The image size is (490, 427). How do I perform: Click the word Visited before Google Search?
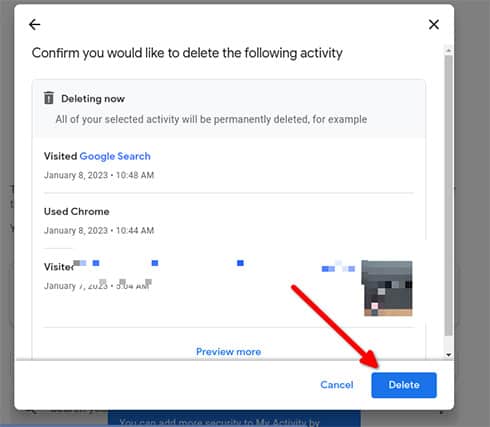click(61, 156)
